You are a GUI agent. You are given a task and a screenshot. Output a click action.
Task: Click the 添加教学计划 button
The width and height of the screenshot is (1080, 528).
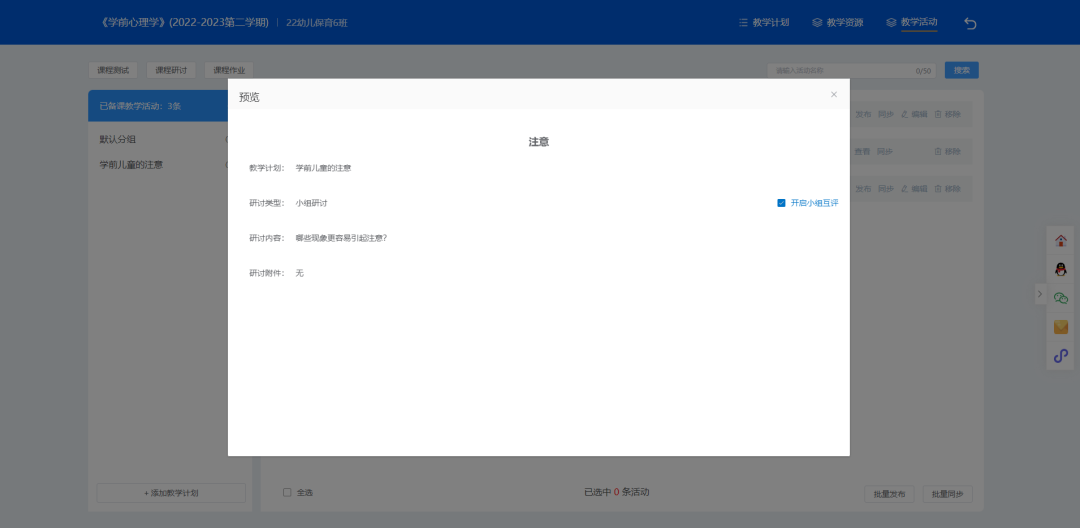pos(171,493)
